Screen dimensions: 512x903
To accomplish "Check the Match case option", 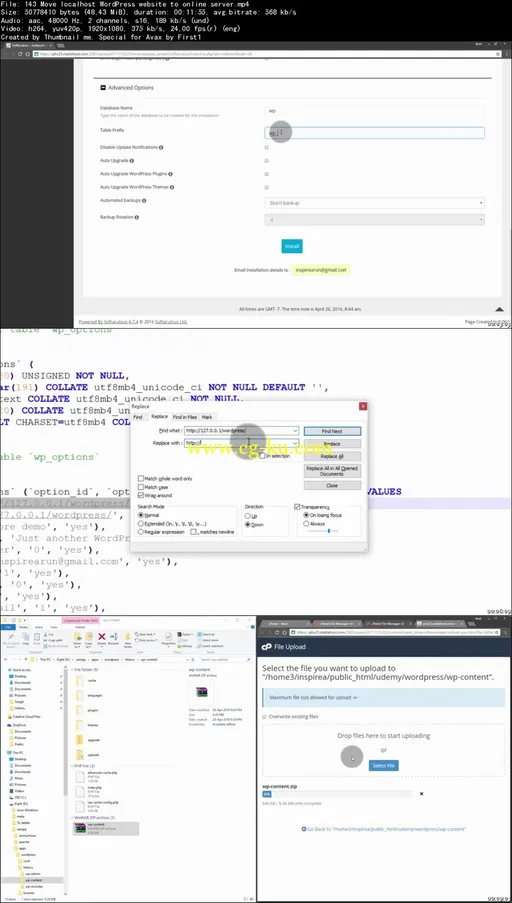I will coord(141,487).
